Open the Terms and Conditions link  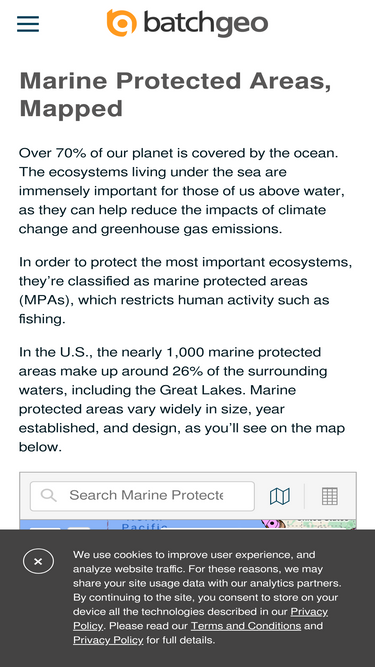point(246,626)
